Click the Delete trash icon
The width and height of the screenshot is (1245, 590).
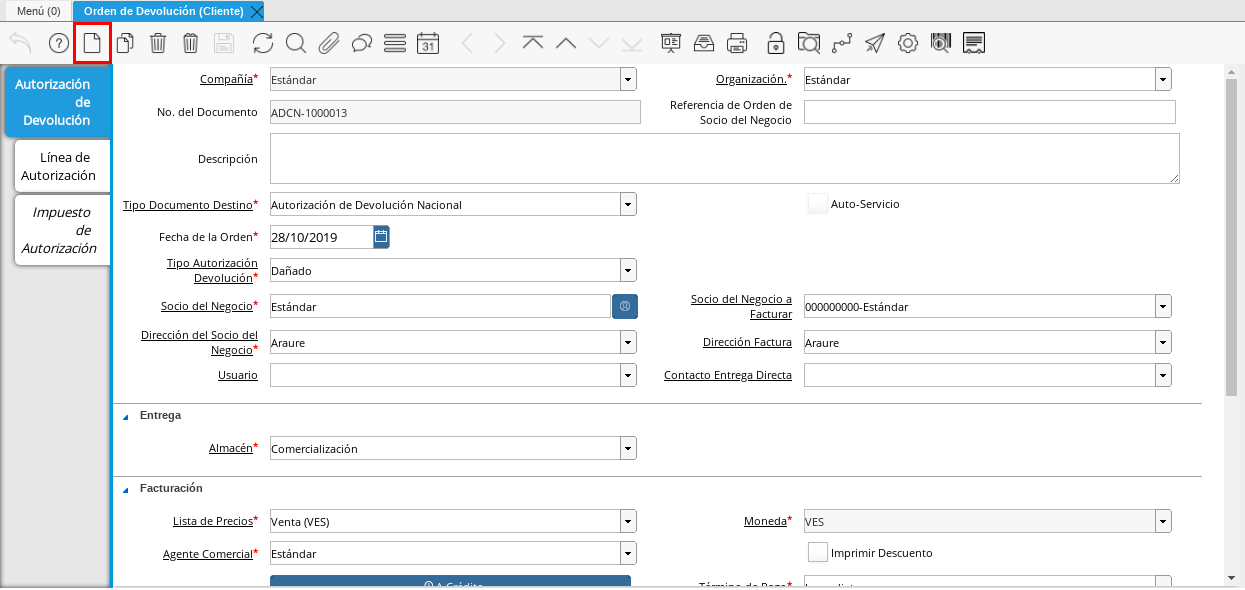(158, 43)
